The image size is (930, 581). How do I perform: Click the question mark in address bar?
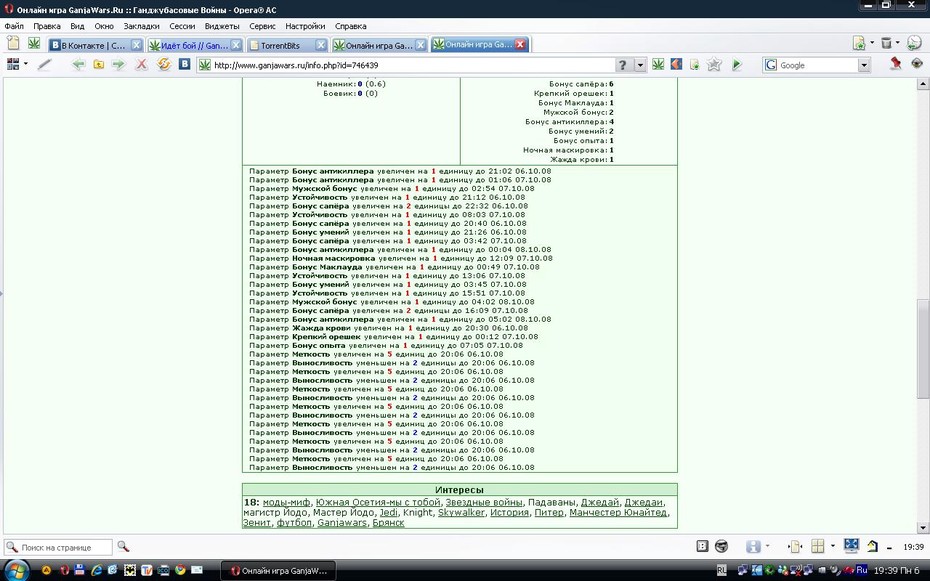[x=622, y=65]
